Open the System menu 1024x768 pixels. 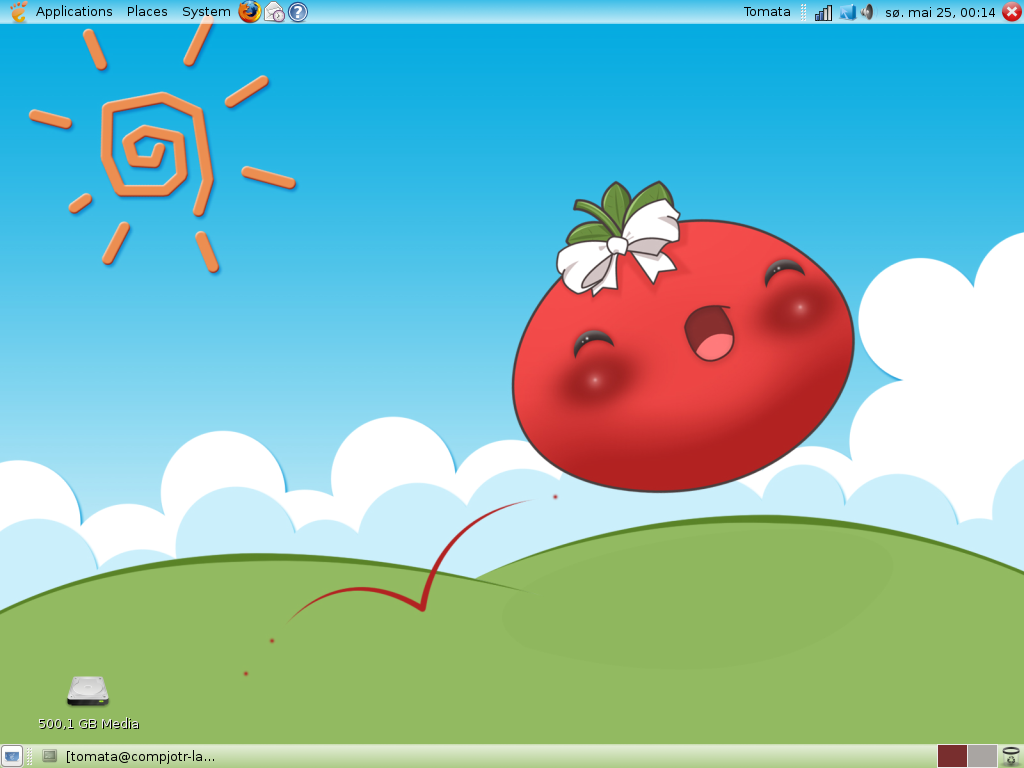pyautogui.click(x=206, y=12)
